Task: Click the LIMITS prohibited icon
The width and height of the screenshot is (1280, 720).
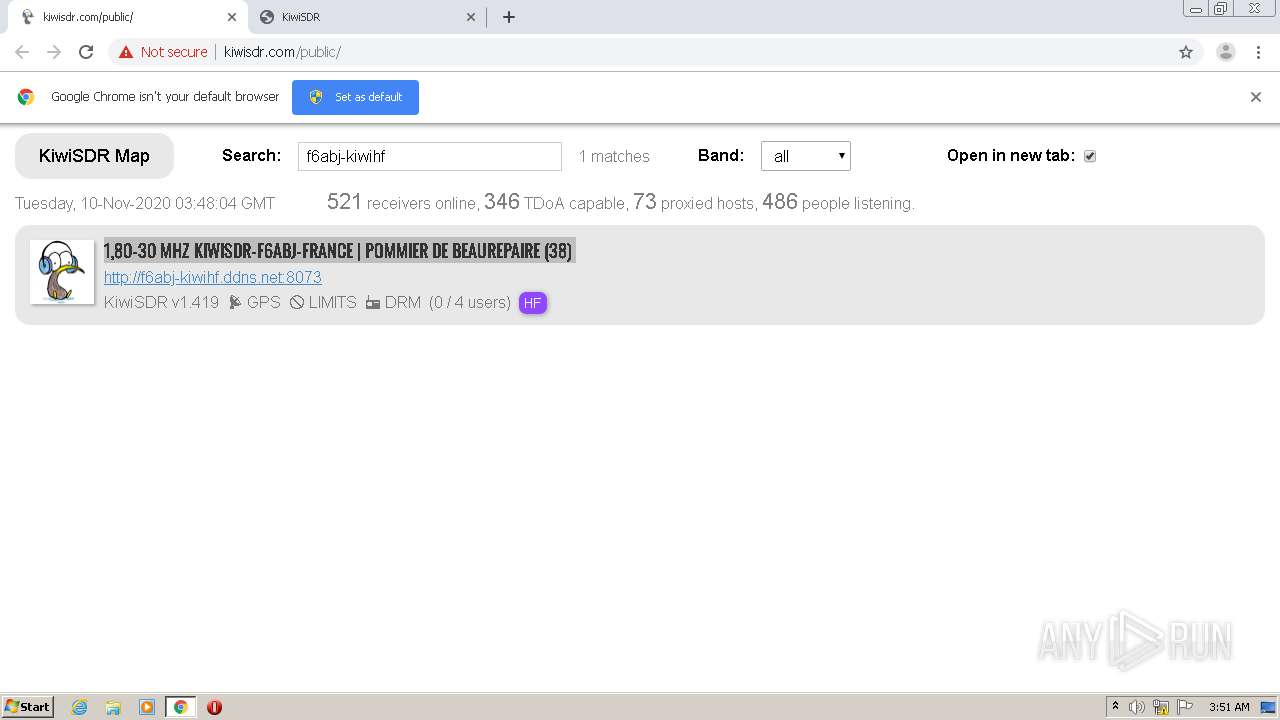Action: (x=297, y=302)
